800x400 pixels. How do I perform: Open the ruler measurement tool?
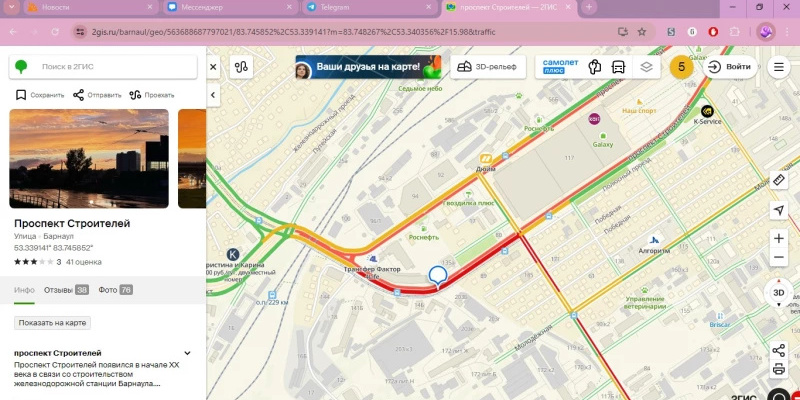(779, 180)
